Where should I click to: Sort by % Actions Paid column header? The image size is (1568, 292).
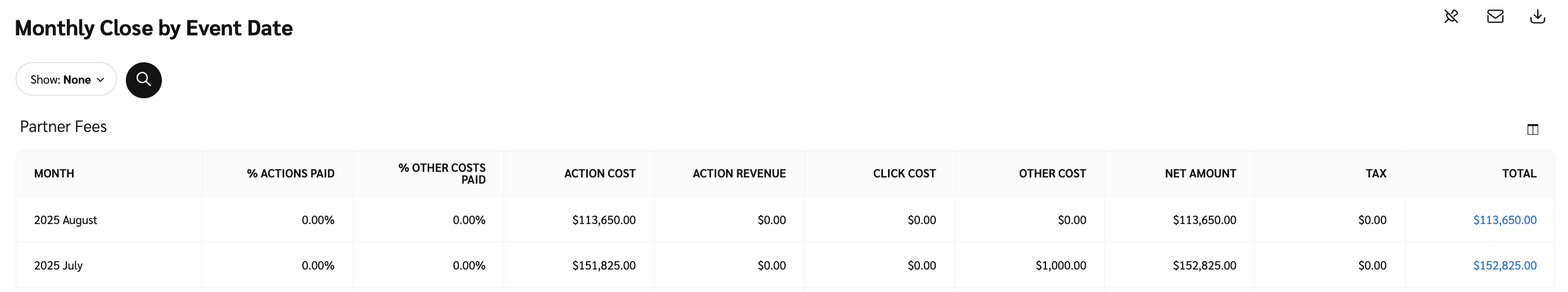pyautogui.click(x=291, y=174)
